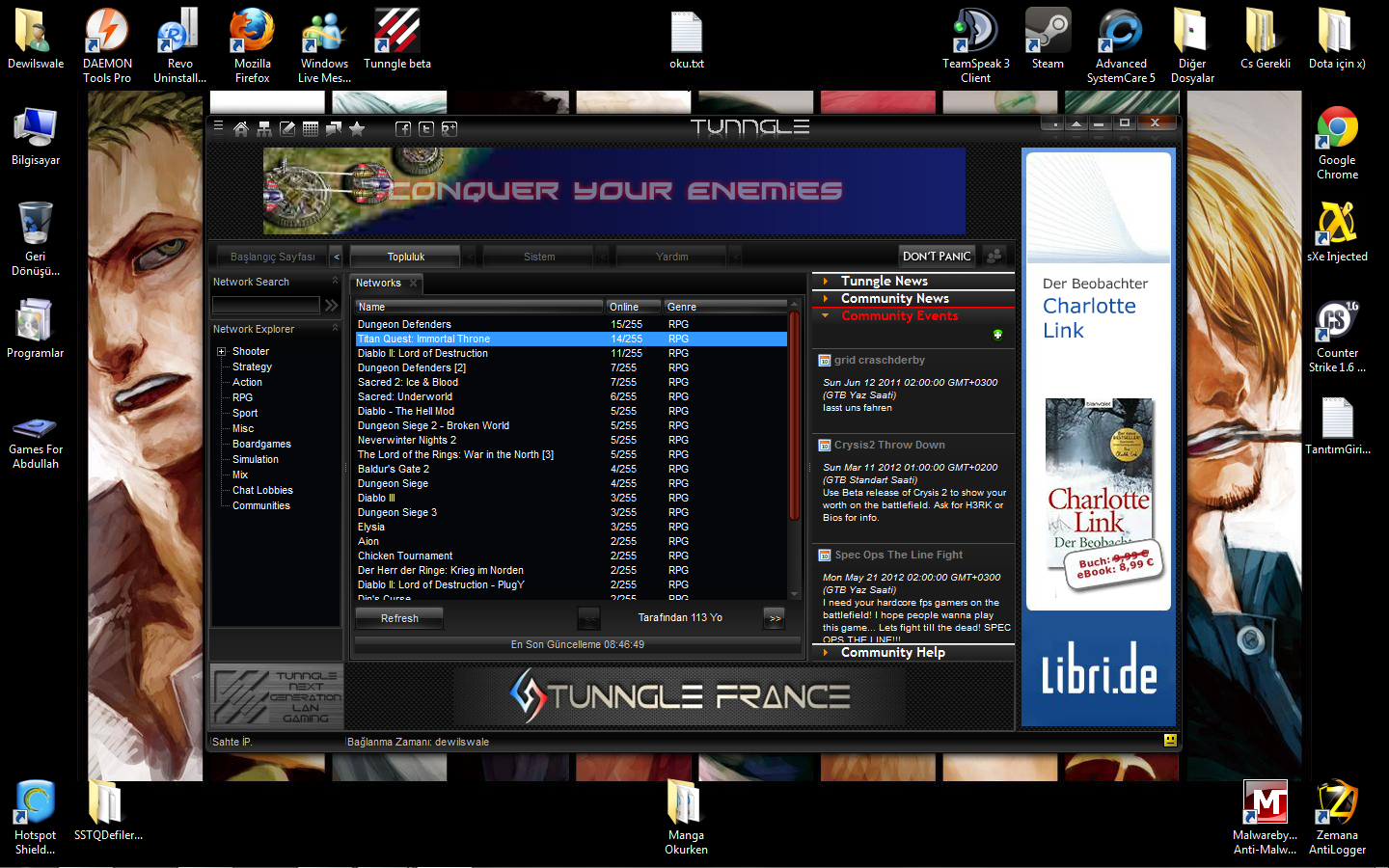Collapse the Network Search panel chevron
Screen dimensions: 1389x868
(x=335, y=281)
